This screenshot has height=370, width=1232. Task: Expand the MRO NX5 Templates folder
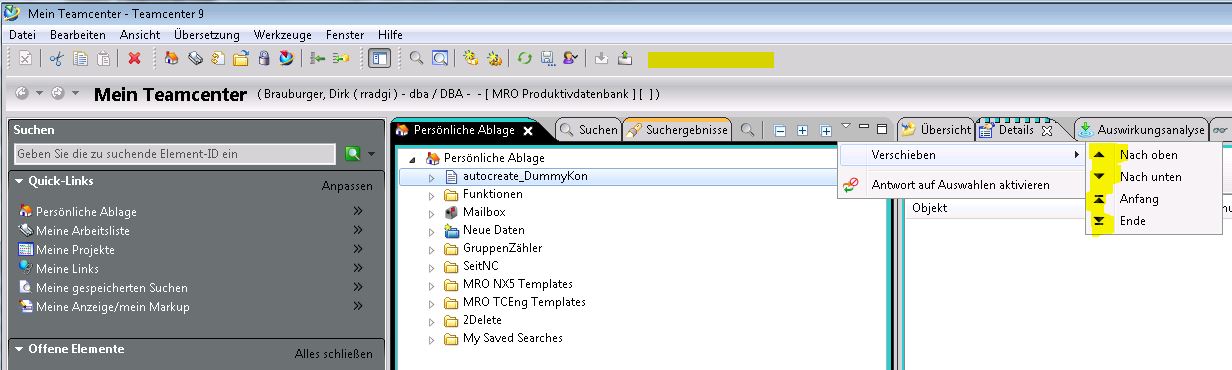pyautogui.click(x=432, y=285)
